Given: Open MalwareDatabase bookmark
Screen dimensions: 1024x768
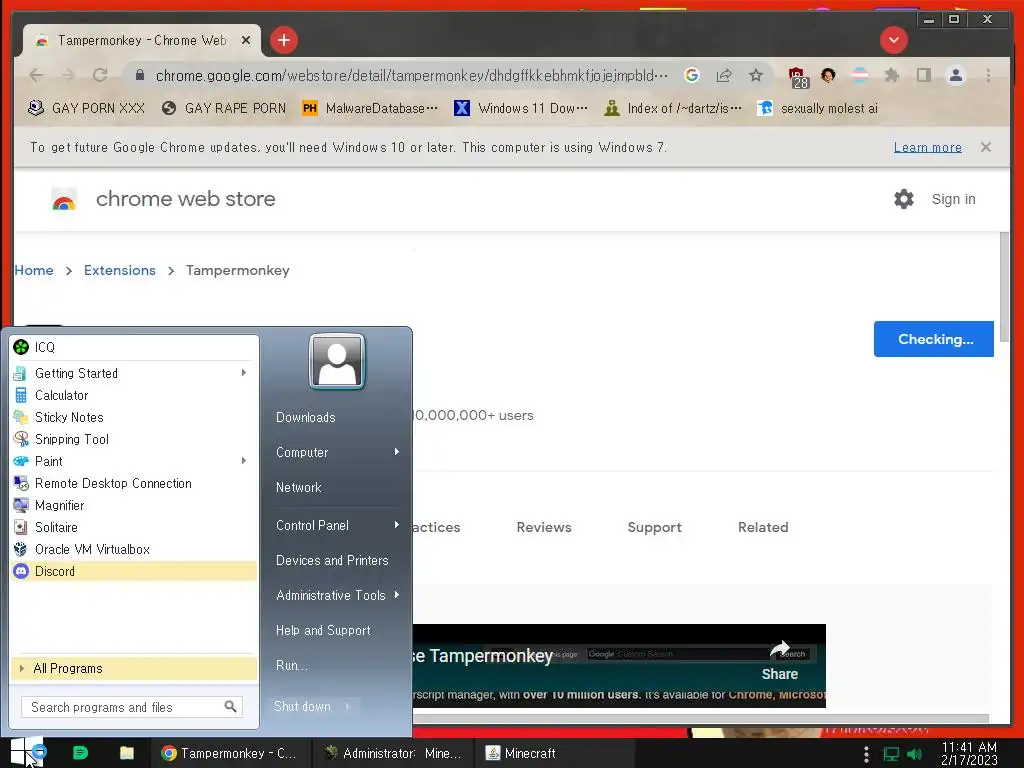Looking at the screenshot, I should pyautogui.click(x=370, y=108).
